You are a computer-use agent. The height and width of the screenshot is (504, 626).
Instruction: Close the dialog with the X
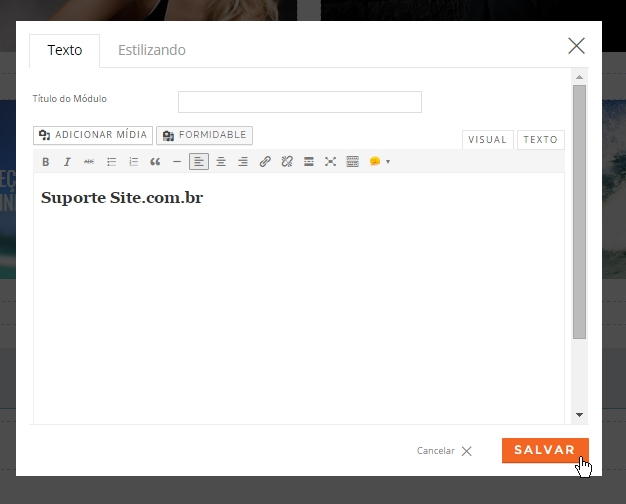click(576, 46)
